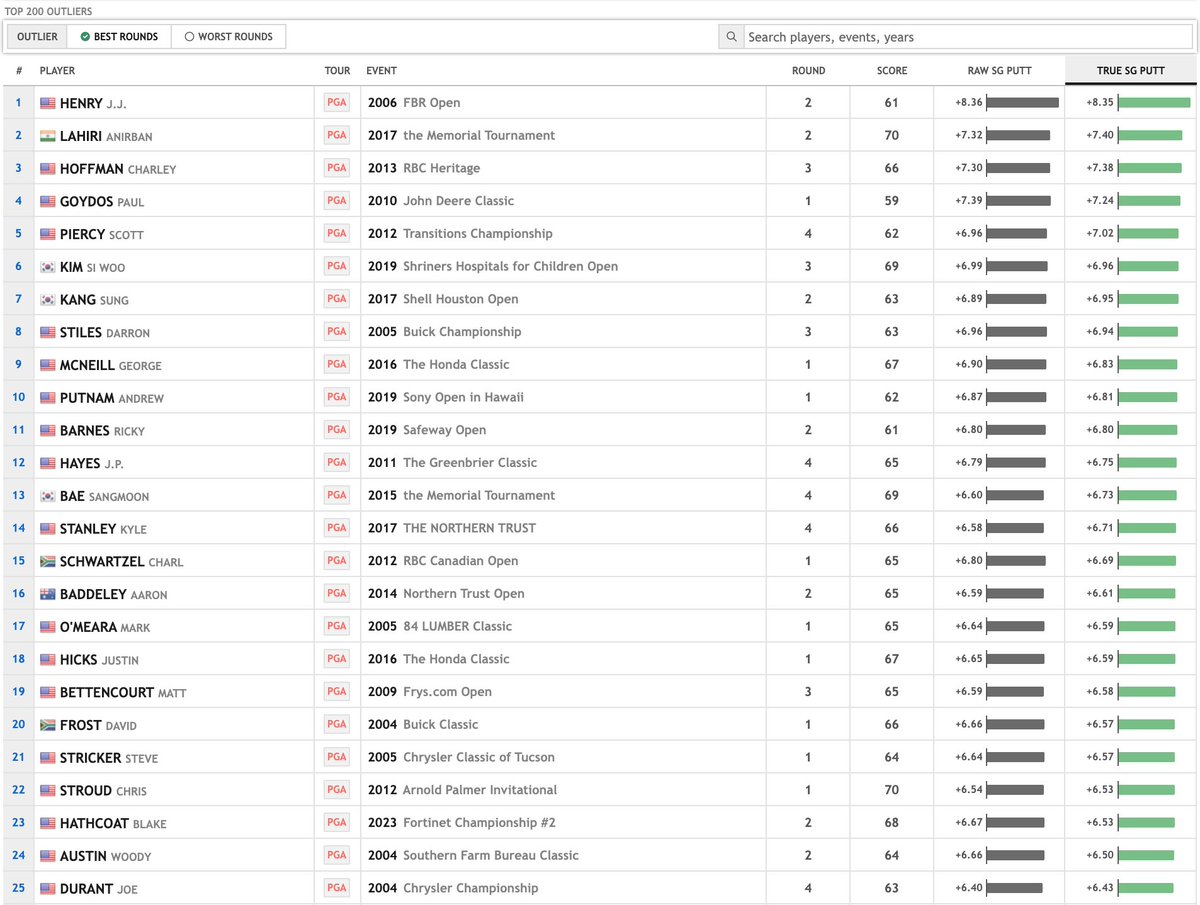Click +6.50 true value for AUSTIN
Viewport: 1200px width, 905px height.
coord(1100,855)
